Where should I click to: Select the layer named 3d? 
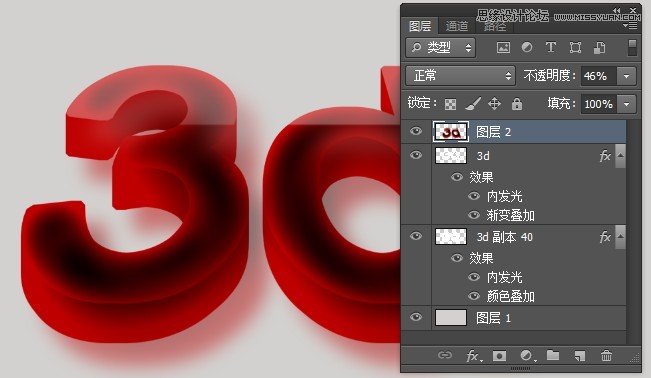(483, 156)
